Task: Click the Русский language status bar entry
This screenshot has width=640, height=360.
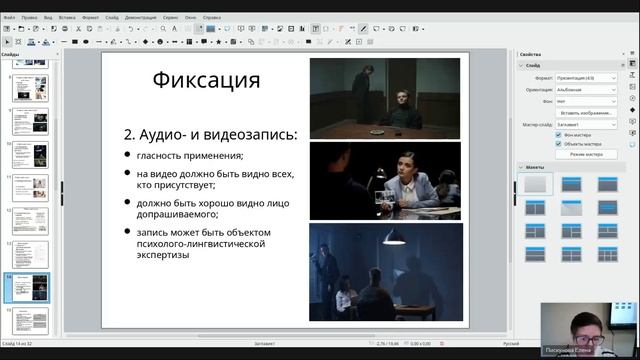Action: (511, 344)
